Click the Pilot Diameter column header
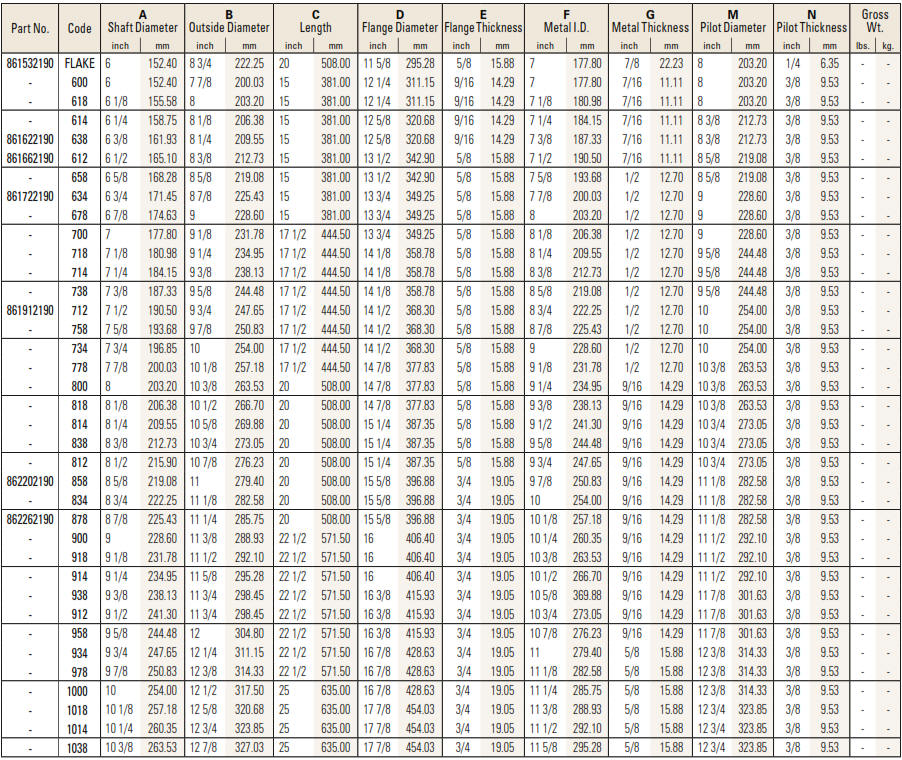902x760 pixels. click(x=732, y=28)
